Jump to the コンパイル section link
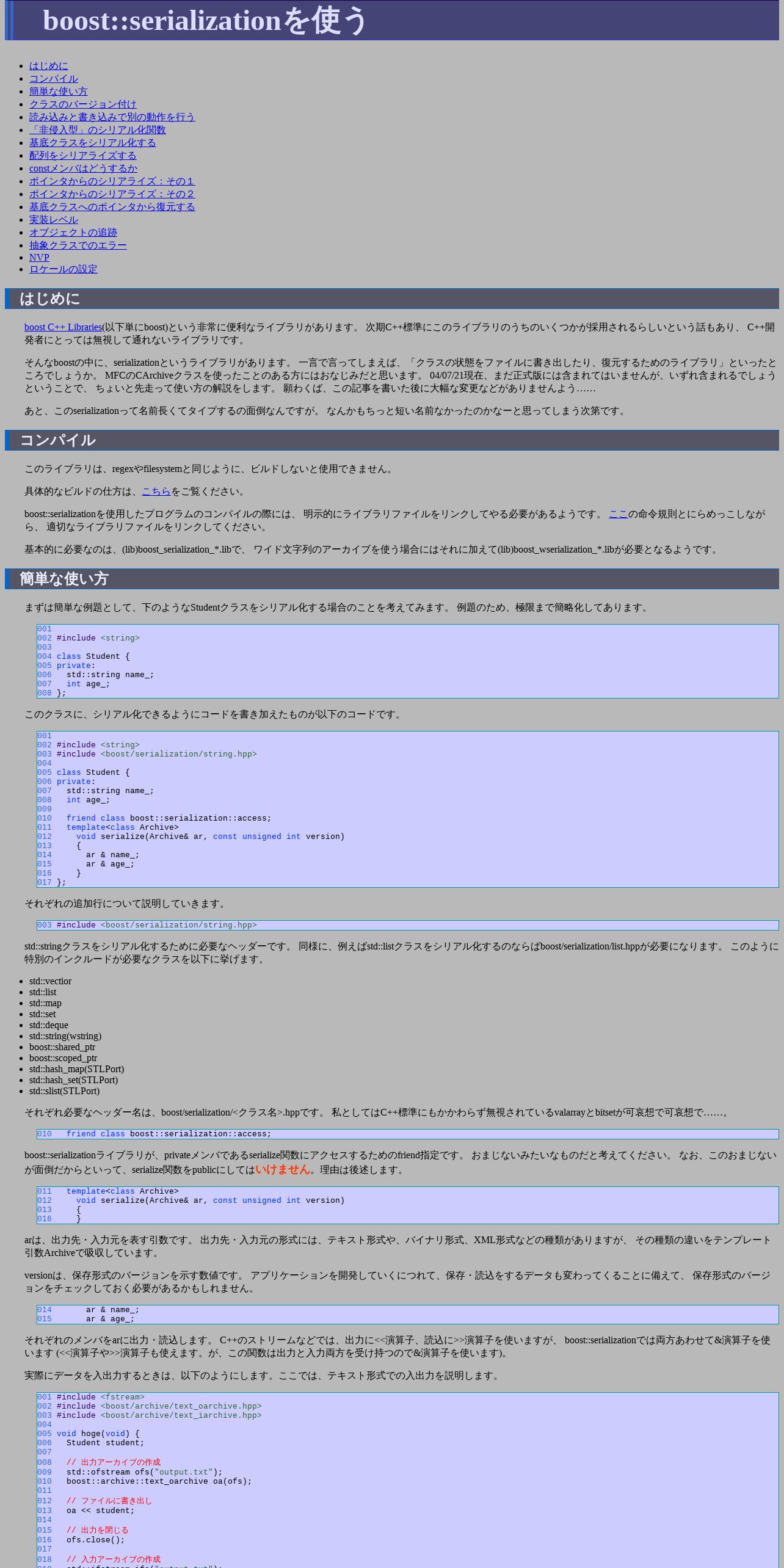784x1568 pixels. tap(54, 79)
